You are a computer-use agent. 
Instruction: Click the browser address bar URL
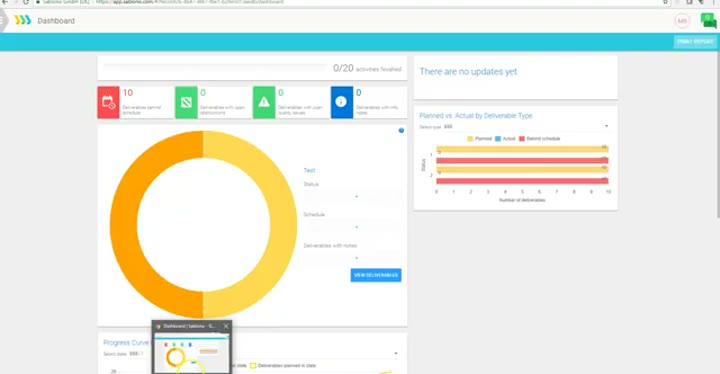pos(190,2)
